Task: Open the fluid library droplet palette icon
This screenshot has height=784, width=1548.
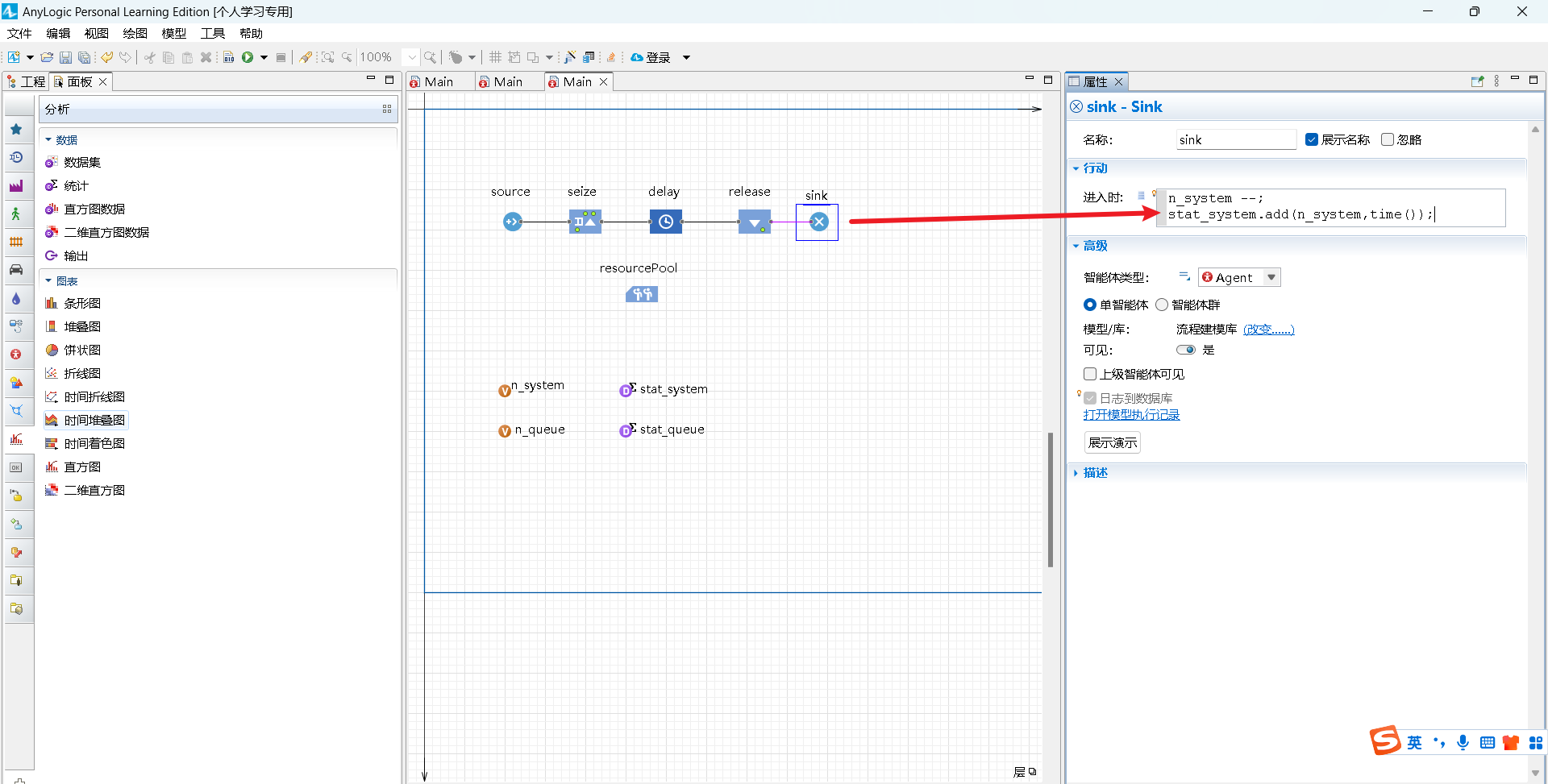Action: click(16, 298)
